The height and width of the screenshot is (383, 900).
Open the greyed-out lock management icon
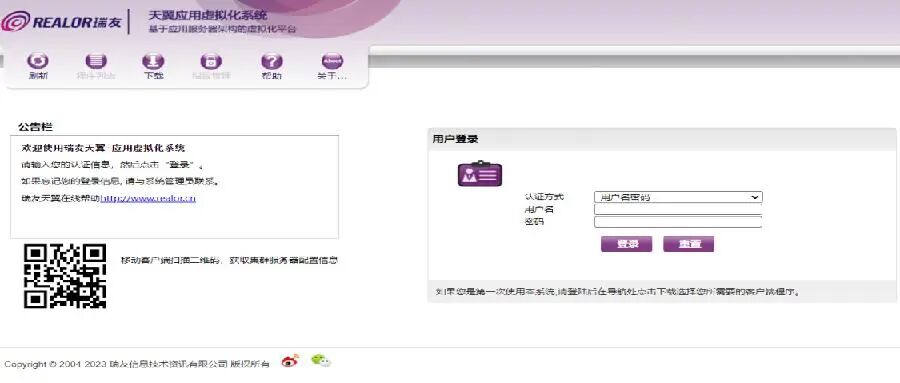click(x=211, y=61)
